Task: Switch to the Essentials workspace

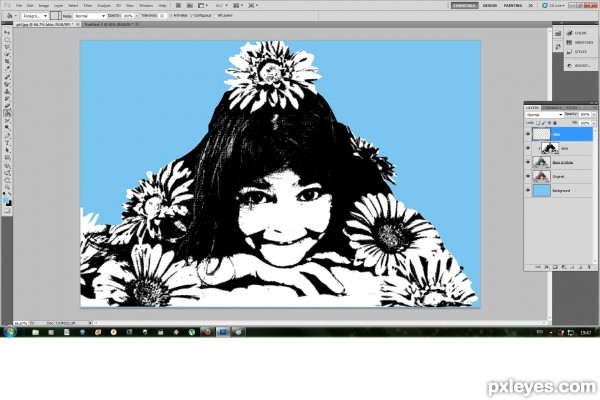Action: (464, 6)
